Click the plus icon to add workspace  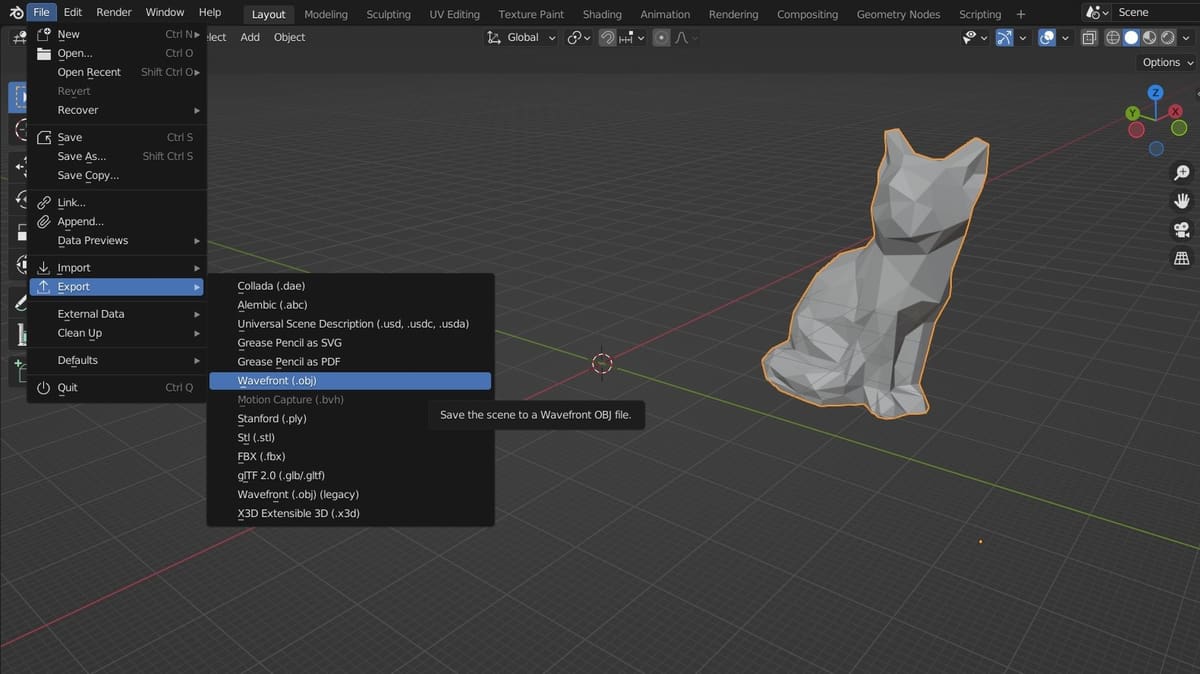(1020, 14)
